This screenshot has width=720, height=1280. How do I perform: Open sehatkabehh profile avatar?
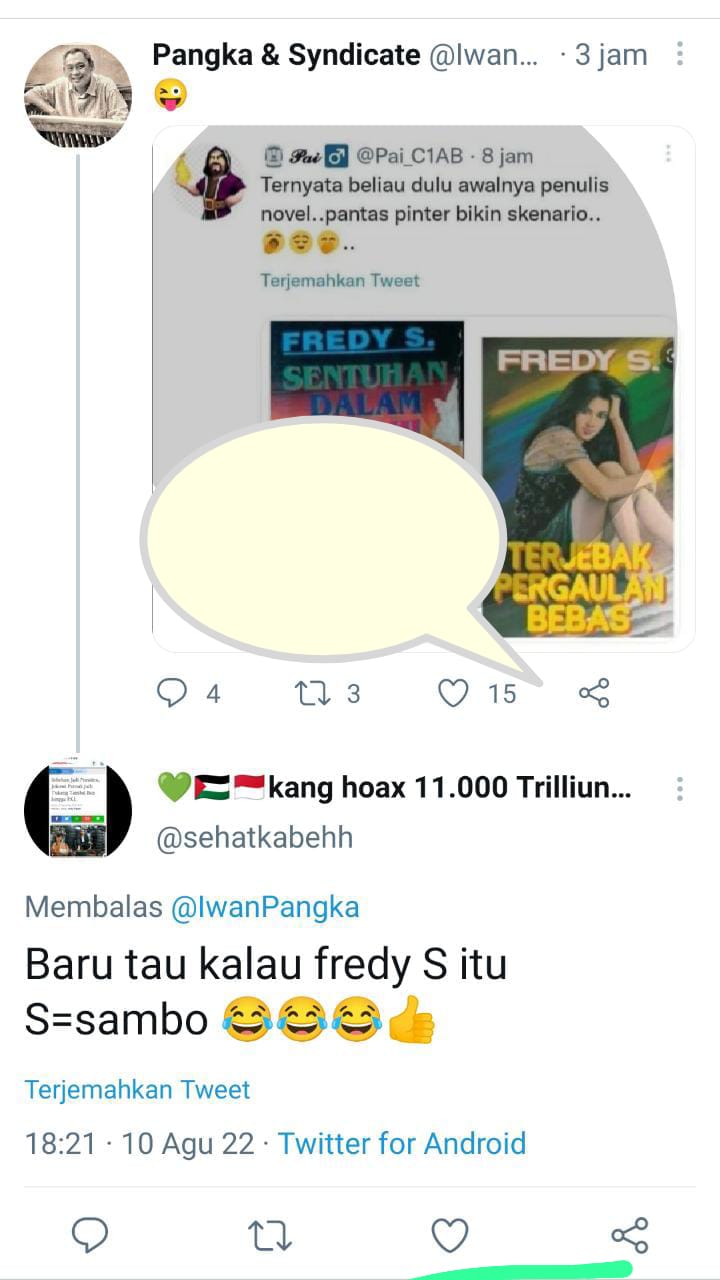point(77,808)
